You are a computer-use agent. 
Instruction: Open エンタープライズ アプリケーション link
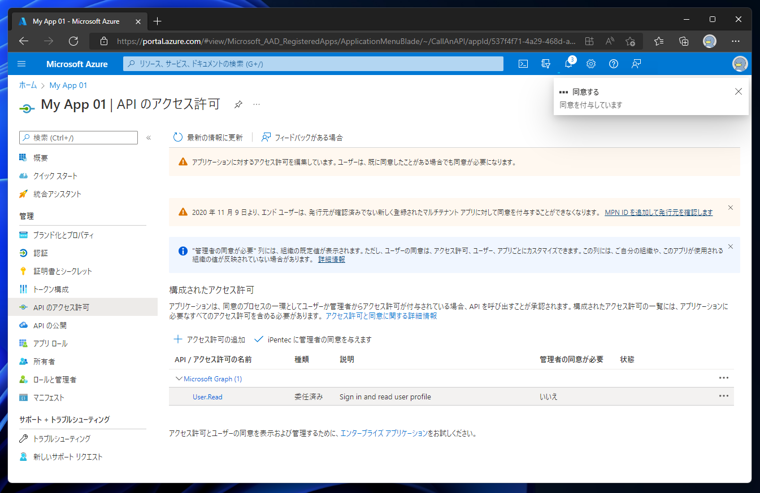coord(384,433)
